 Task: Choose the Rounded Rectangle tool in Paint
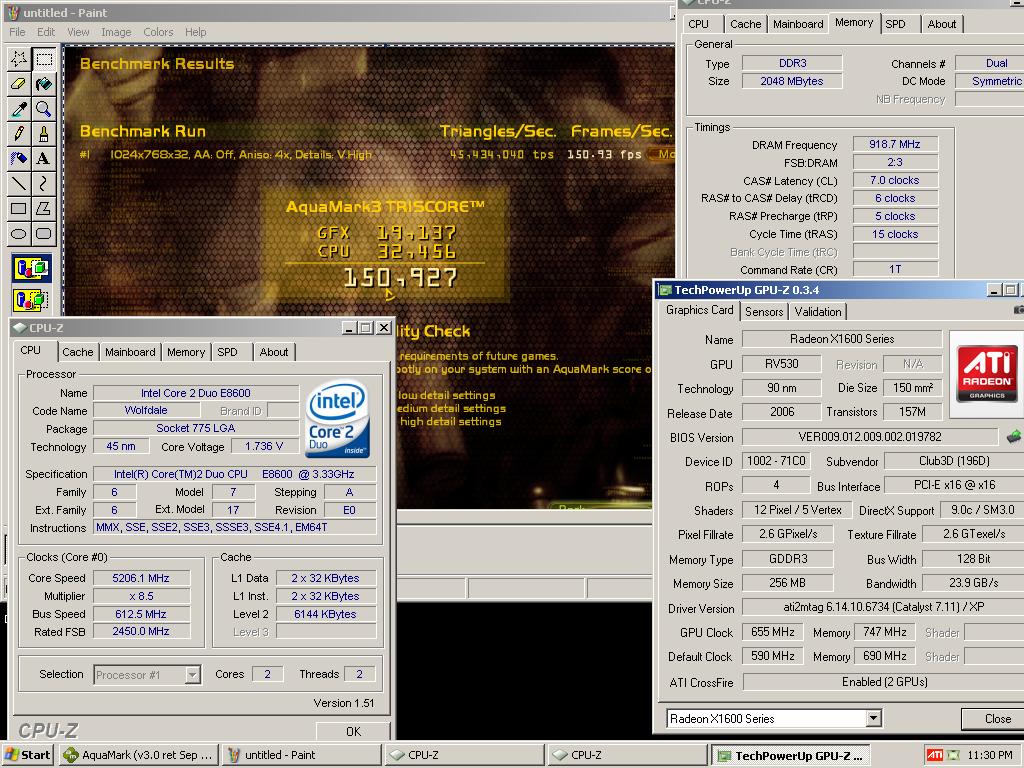pos(44,233)
